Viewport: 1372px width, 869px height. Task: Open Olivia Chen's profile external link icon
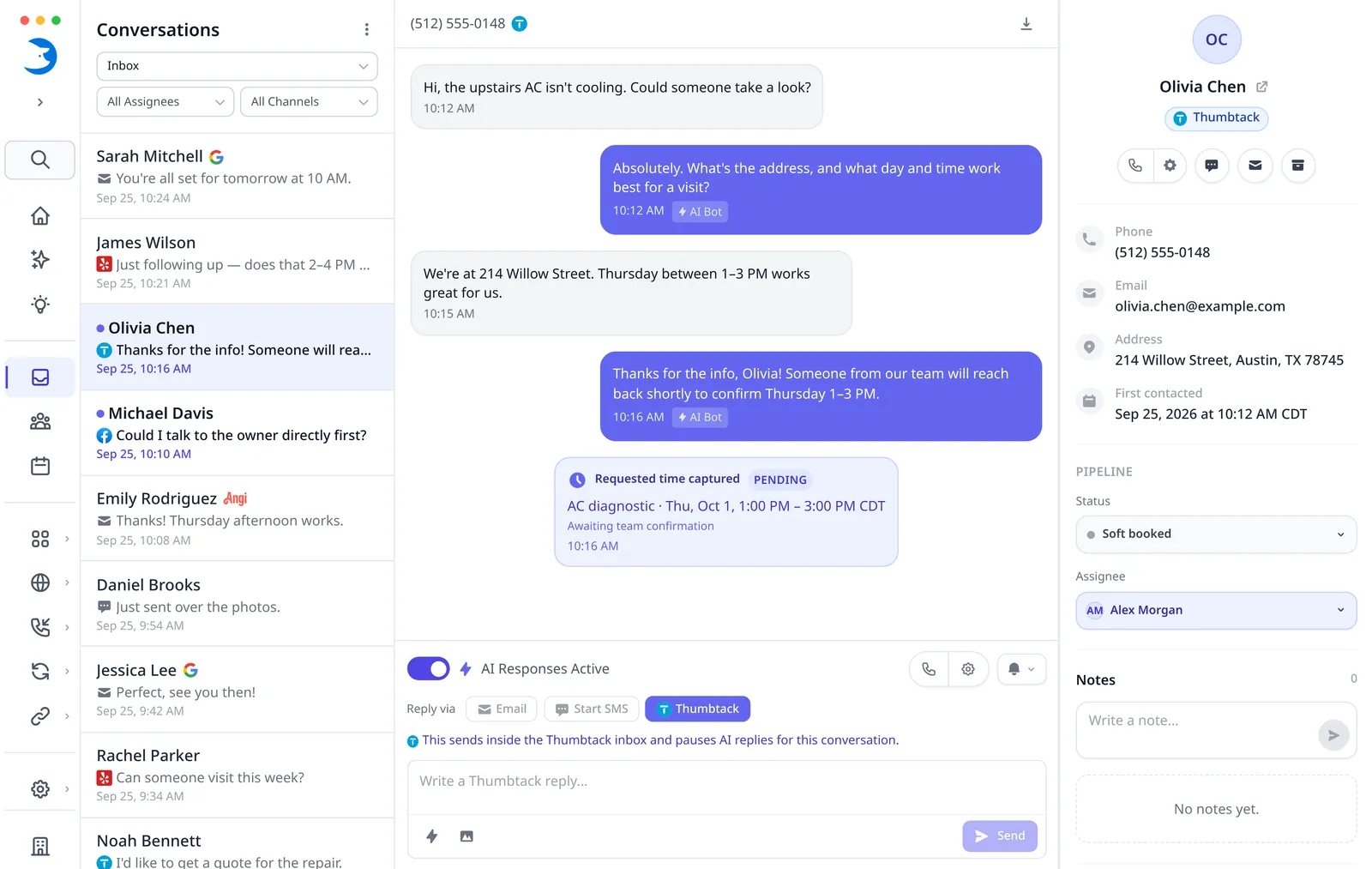1262,87
